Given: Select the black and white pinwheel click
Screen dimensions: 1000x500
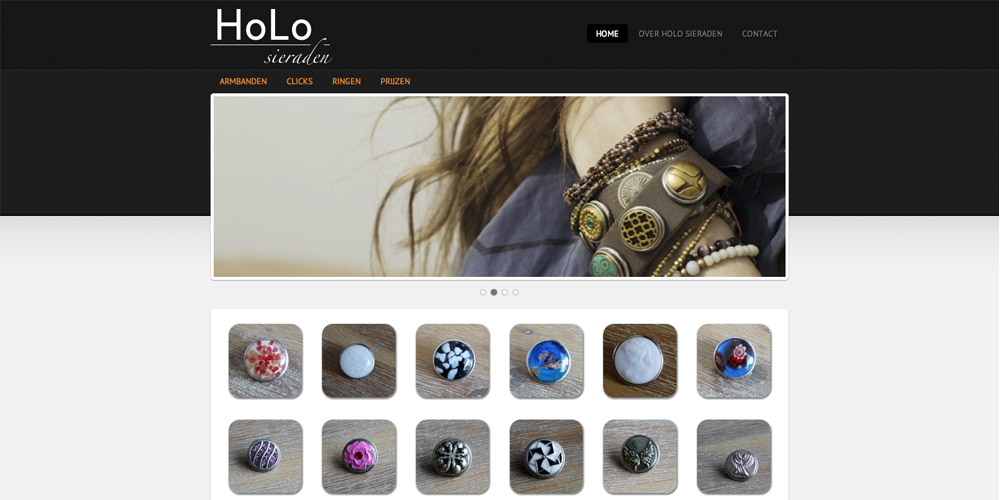Looking at the screenshot, I should click(x=547, y=457).
